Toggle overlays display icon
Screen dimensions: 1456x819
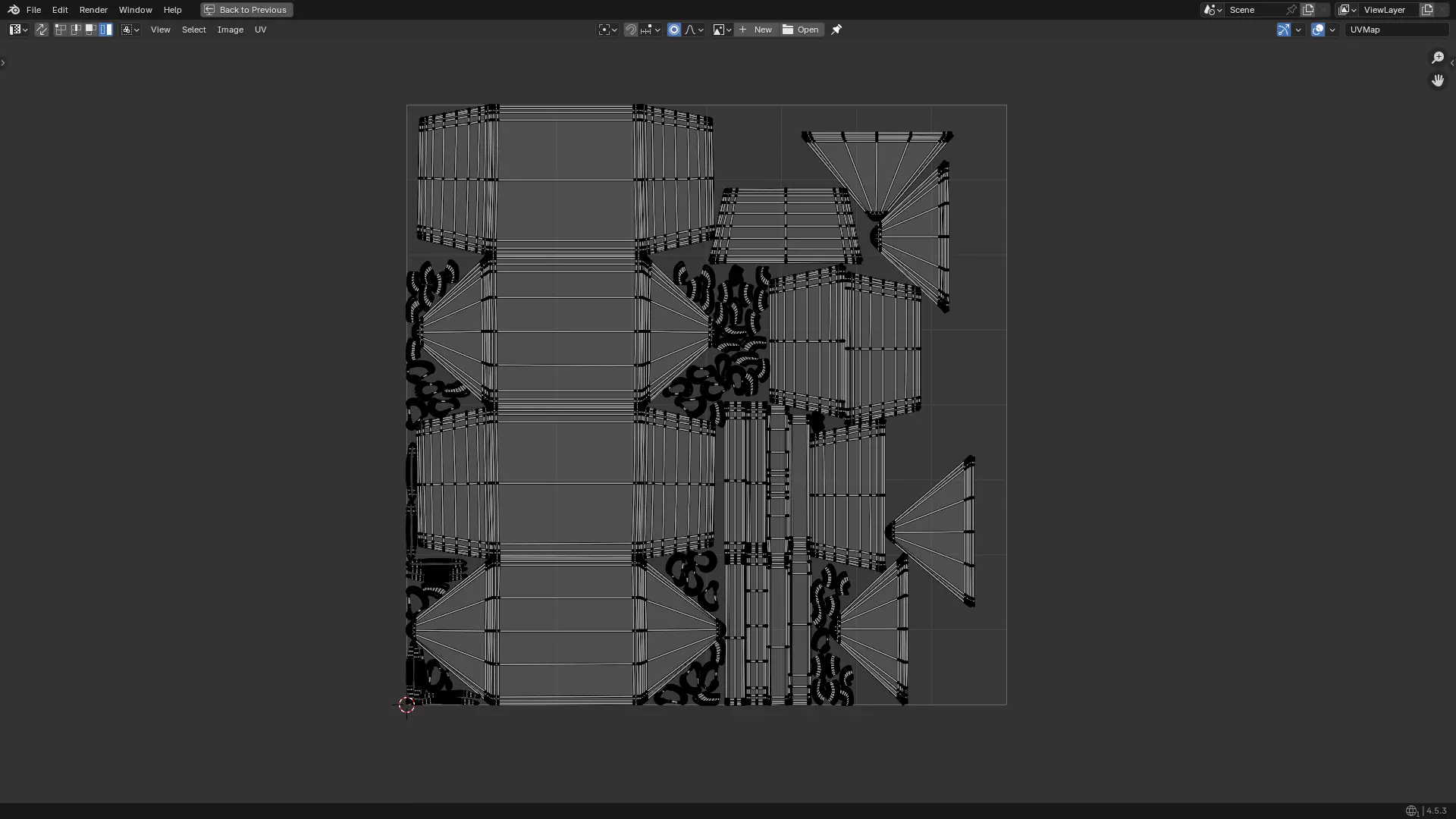pyautogui.click(x=1318, y=30)
